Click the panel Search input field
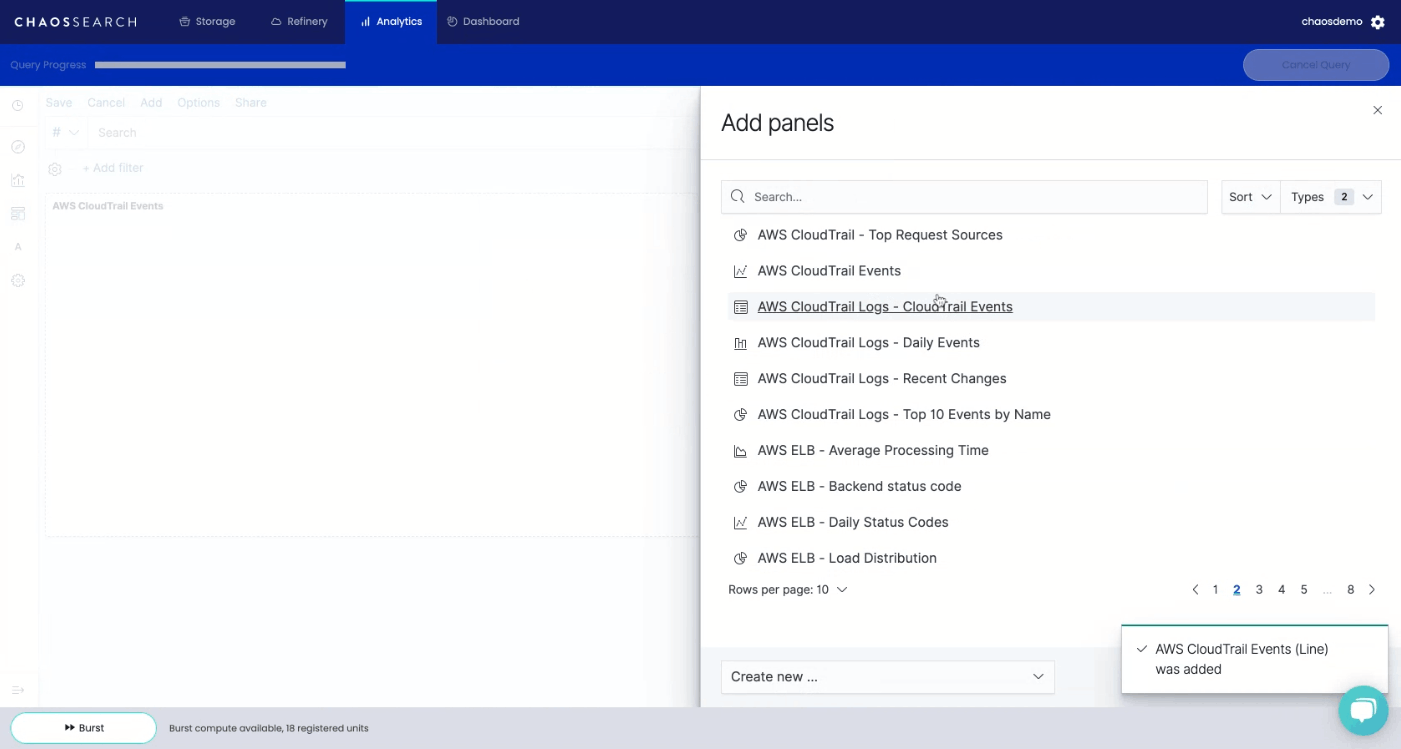Image resolution: width=1401 pixels, height=749 pixels. click(960, 196)
